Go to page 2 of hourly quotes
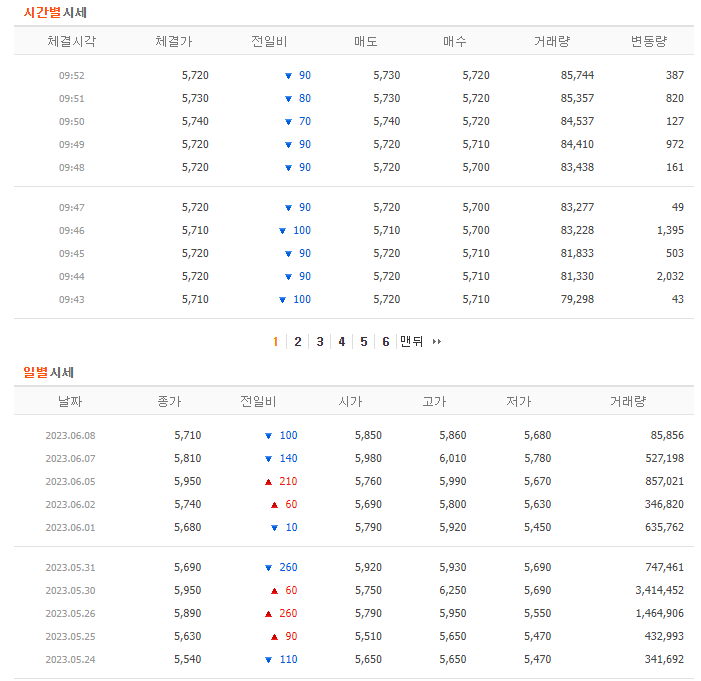The height and width of the screenshot is (681, 701). 298,342
